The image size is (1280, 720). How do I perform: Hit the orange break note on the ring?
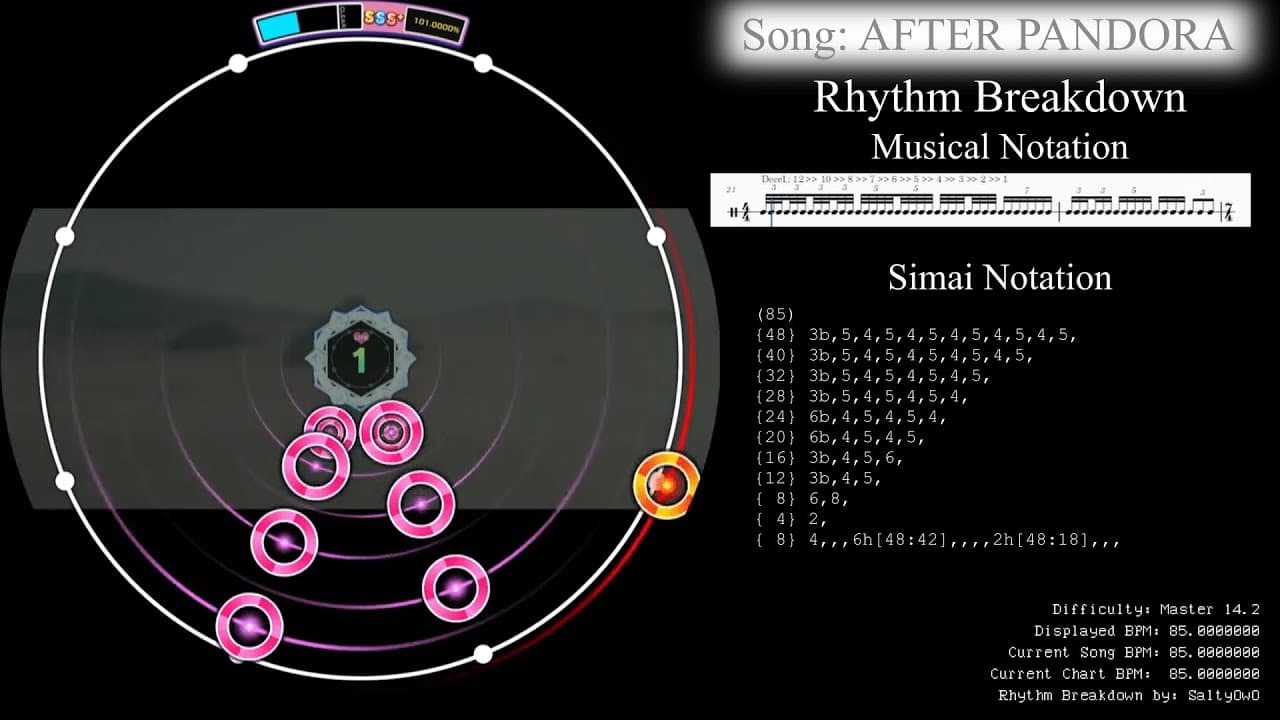[x=666, y=485]
